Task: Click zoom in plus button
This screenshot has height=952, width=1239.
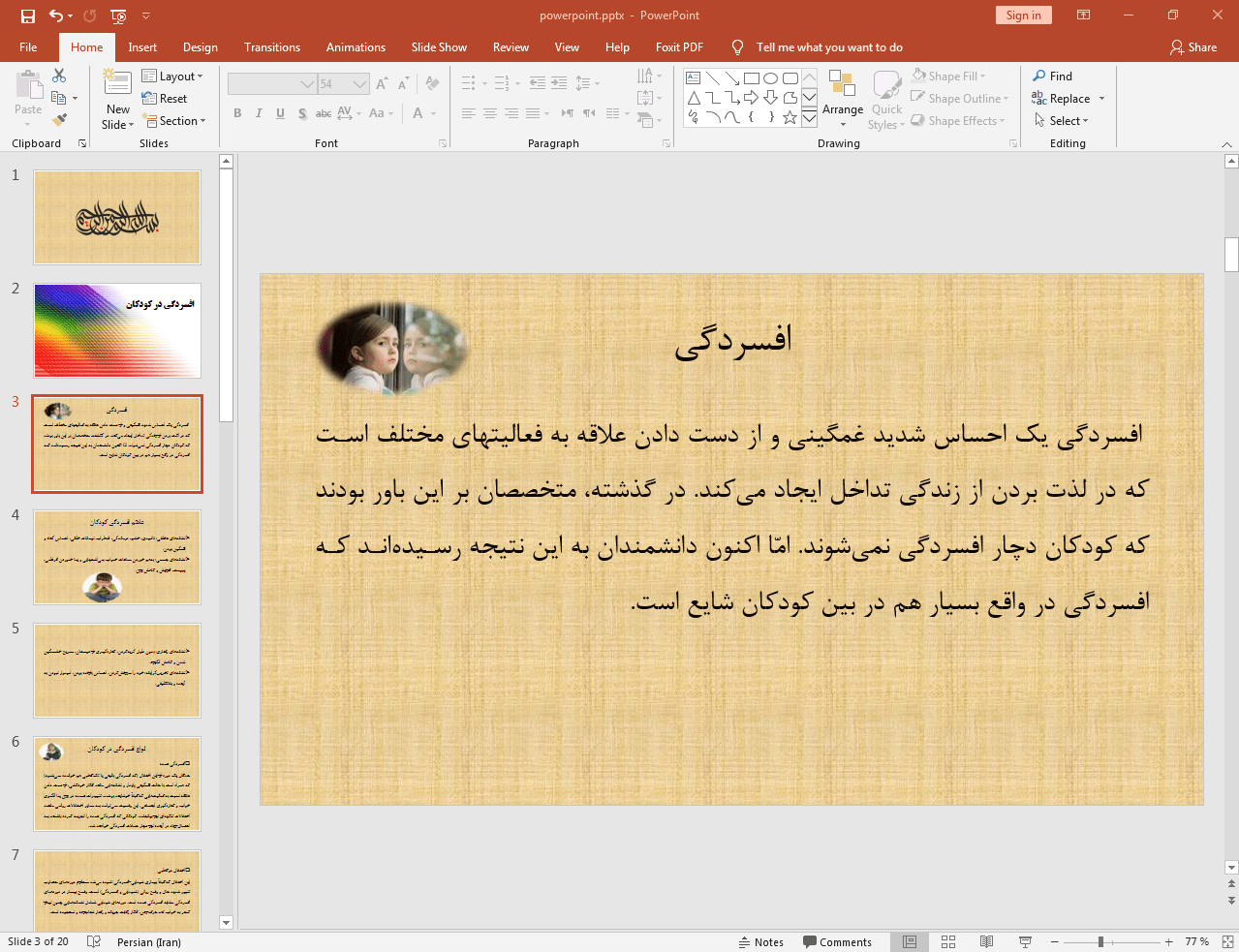Action: point(1168,941)
